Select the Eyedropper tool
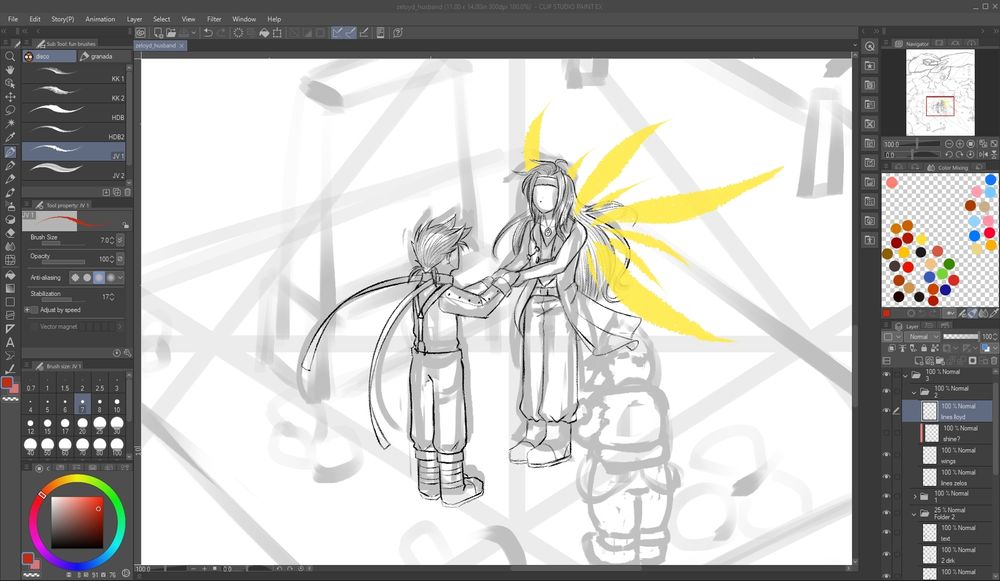Viewport: 1000px width, 581px height. coord(10,137)
